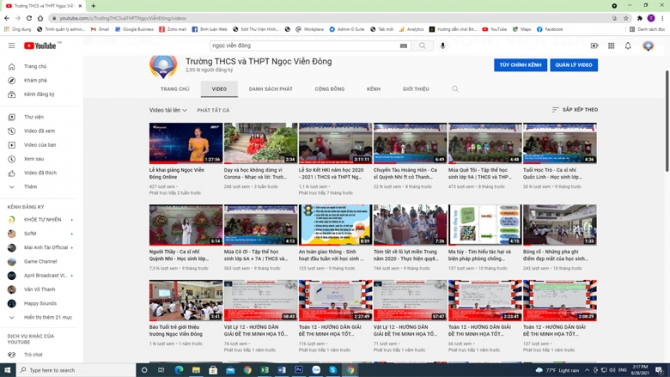Open Ma túy - Tìm hiểu tác hại thumbnail
The width and height of the screenshot is (670, 377).
click(485, 225)
